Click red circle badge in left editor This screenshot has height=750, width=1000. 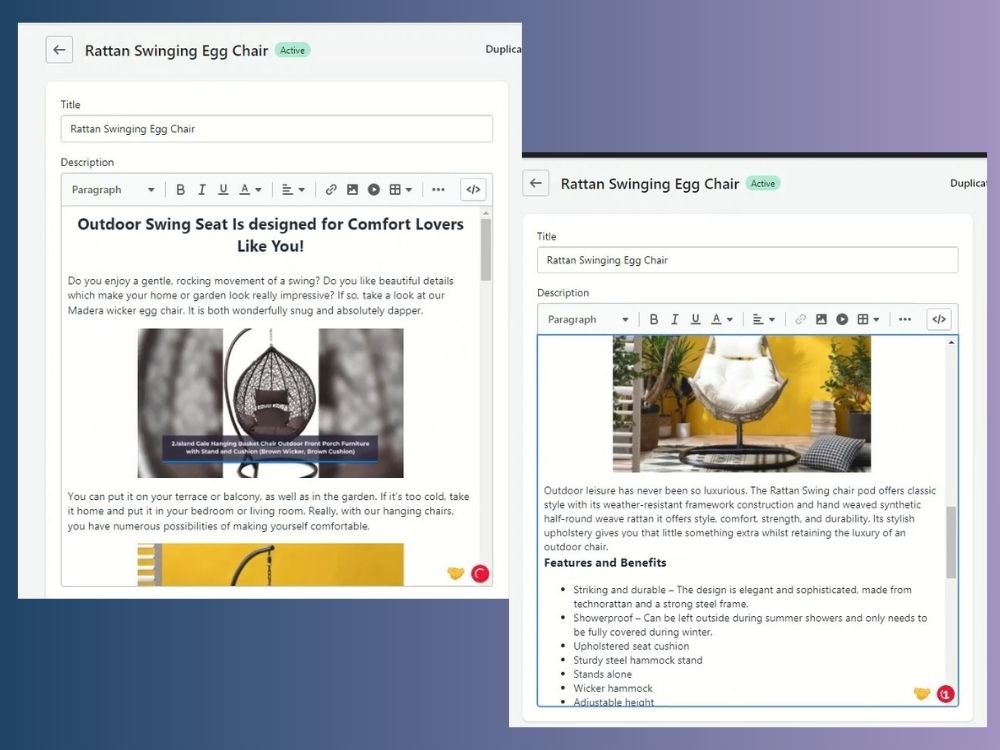[480, 574]
